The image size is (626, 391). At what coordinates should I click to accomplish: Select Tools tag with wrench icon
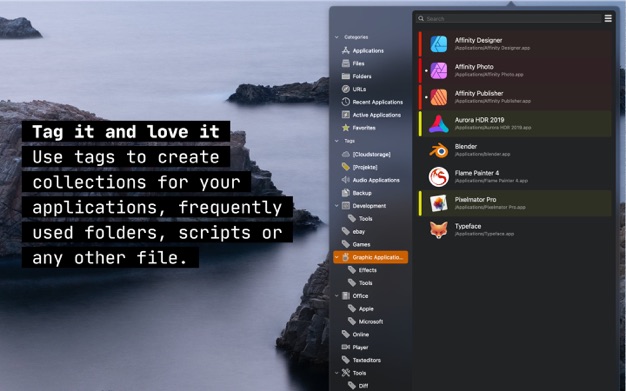[354, 373]
